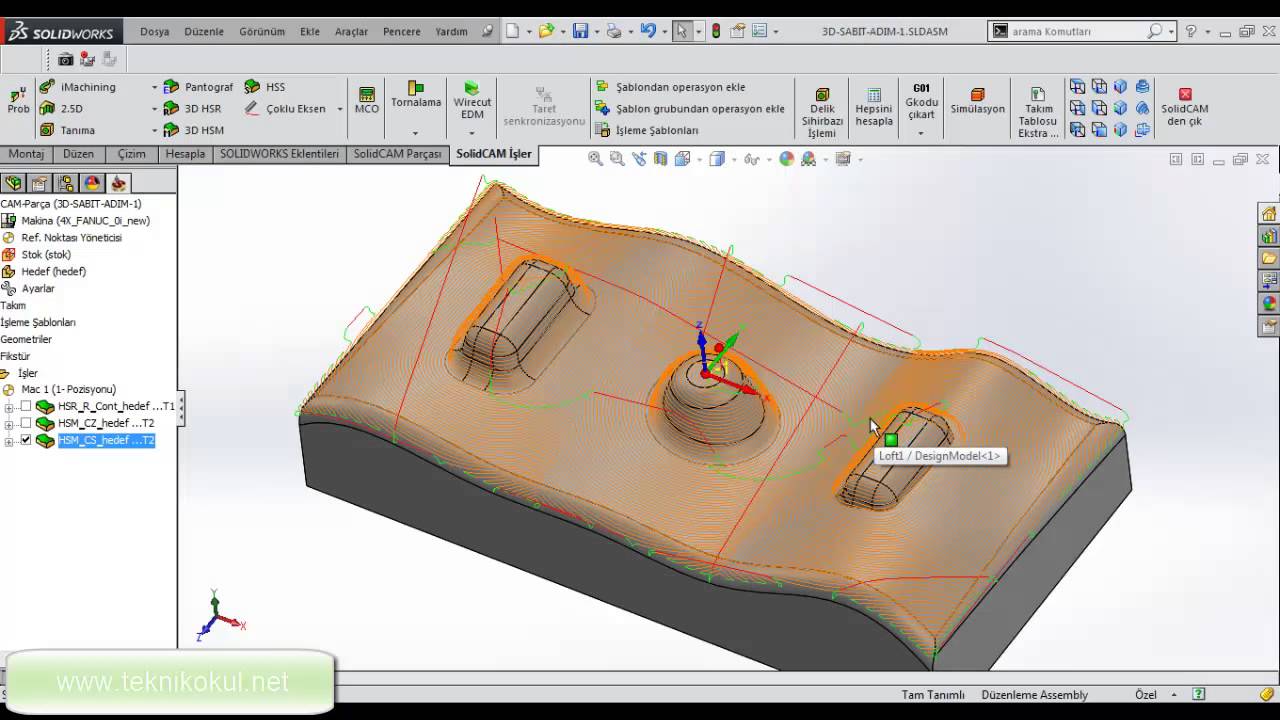Open Takım Tablosu Ekstra
The height and width of the screenshot is (720, 1280).
(x=1038, y=113)
